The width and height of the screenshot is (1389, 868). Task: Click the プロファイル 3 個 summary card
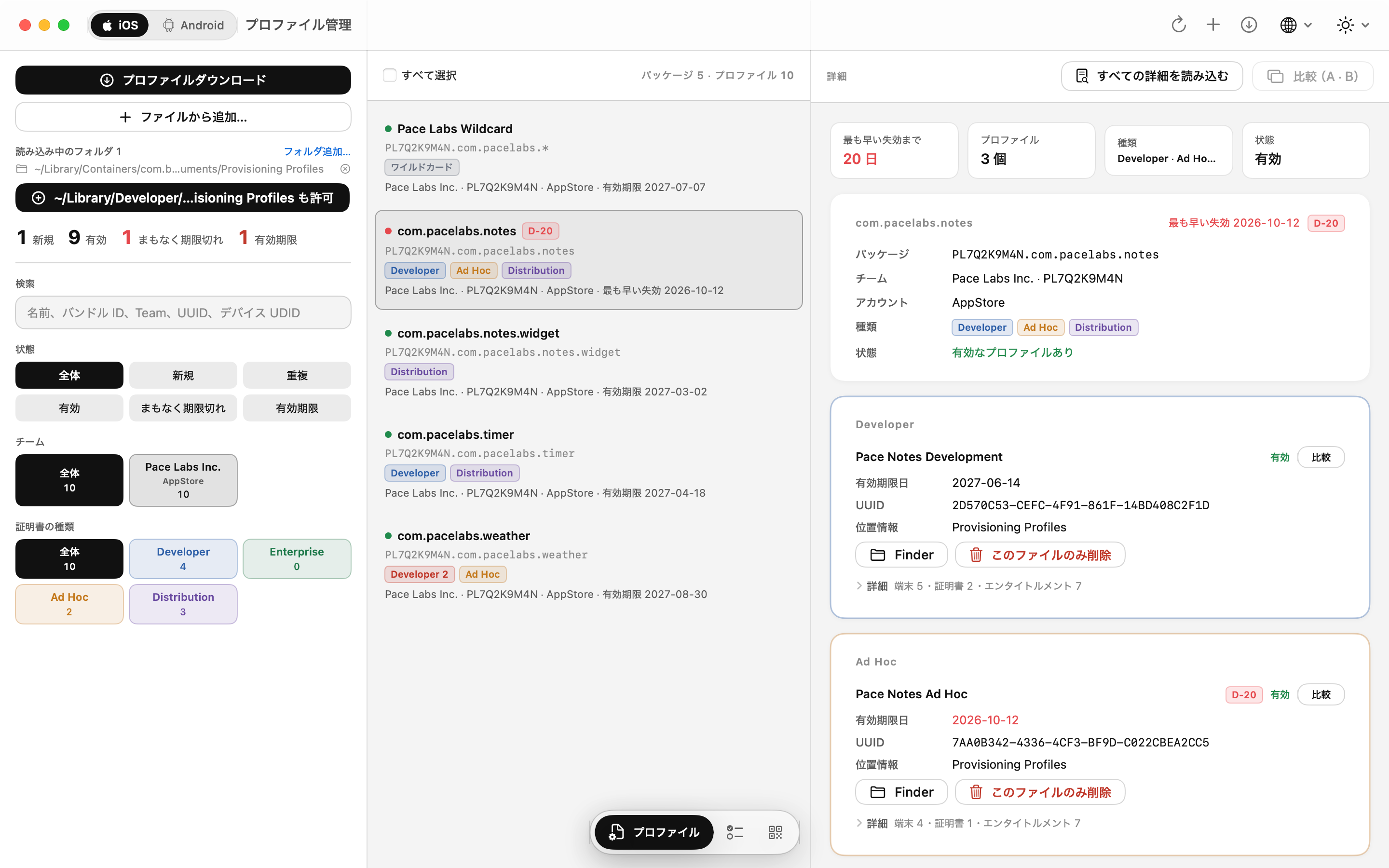(x=1032, y=150)
